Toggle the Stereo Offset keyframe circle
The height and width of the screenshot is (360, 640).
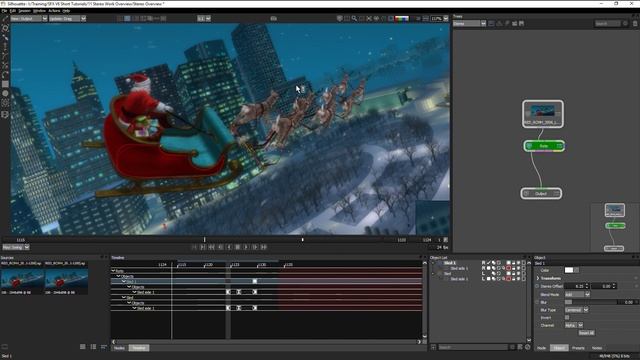point(537,286)
